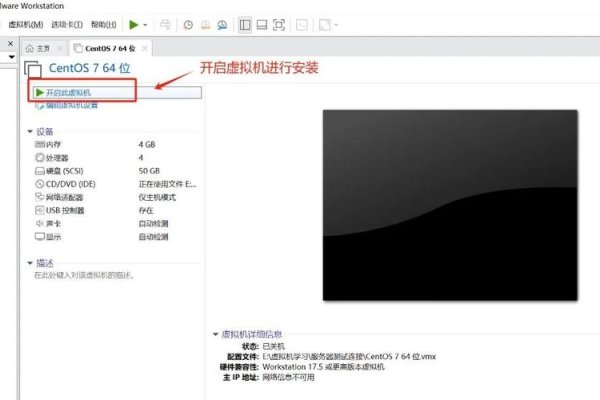Open the 选项卡(T) menu

[67, 25]
